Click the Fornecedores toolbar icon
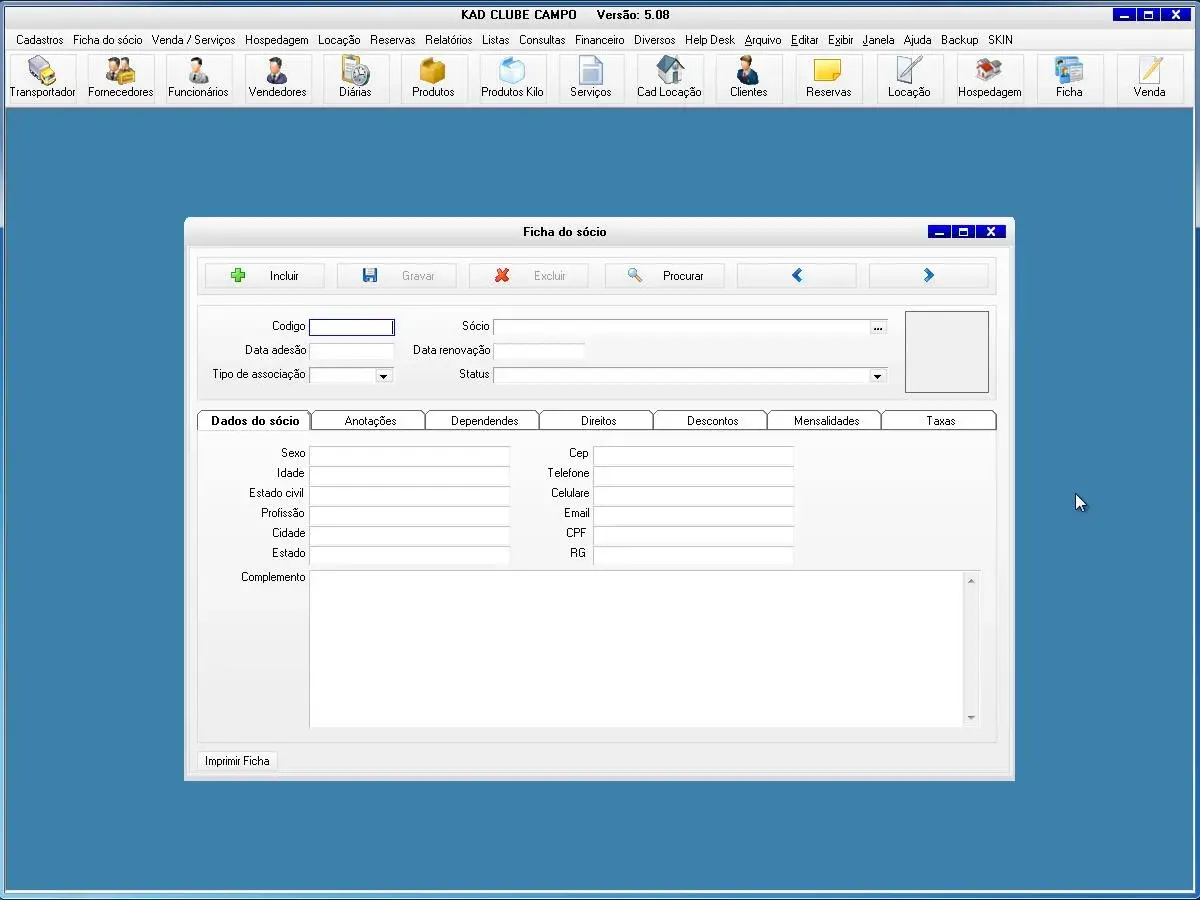The height and width of the screenshot is (900, 1200). (x=121, y=78)
